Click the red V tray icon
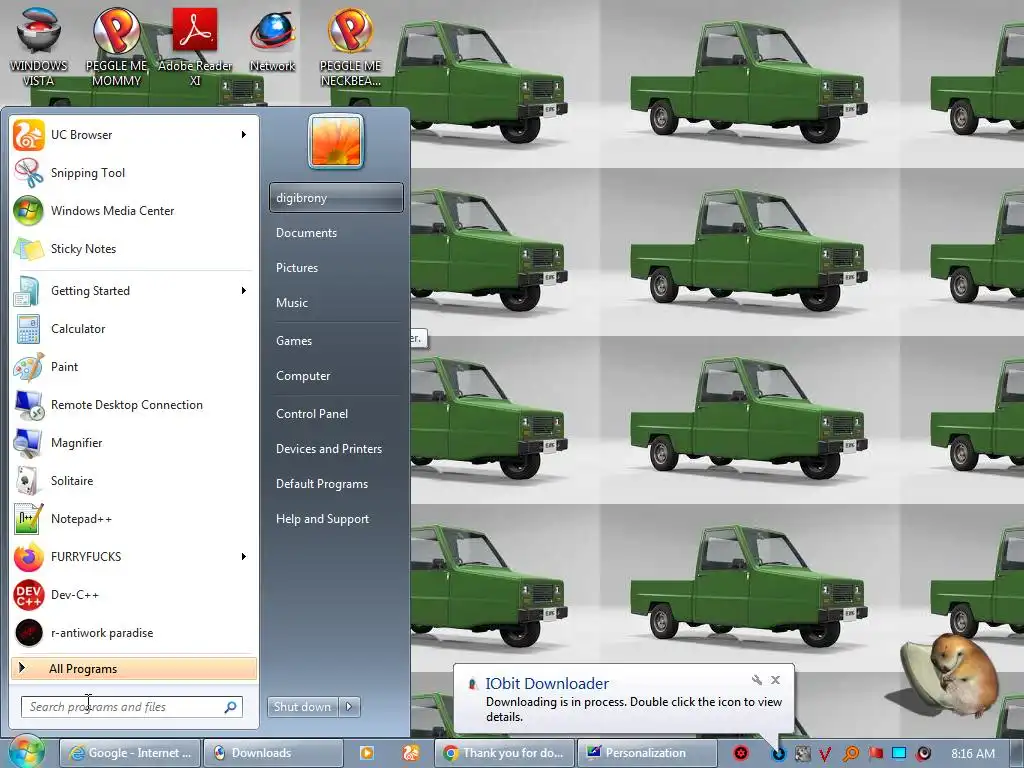 click(825, 754)
